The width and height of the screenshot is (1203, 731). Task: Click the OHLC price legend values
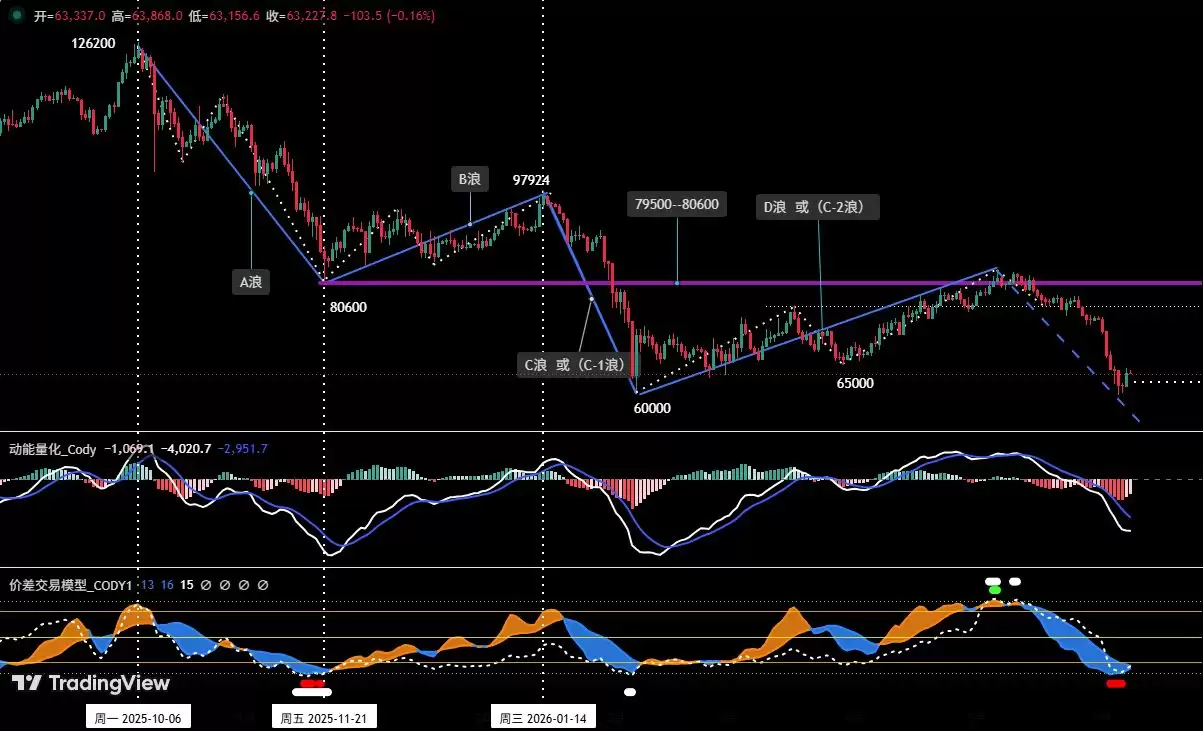pos(210,16)
